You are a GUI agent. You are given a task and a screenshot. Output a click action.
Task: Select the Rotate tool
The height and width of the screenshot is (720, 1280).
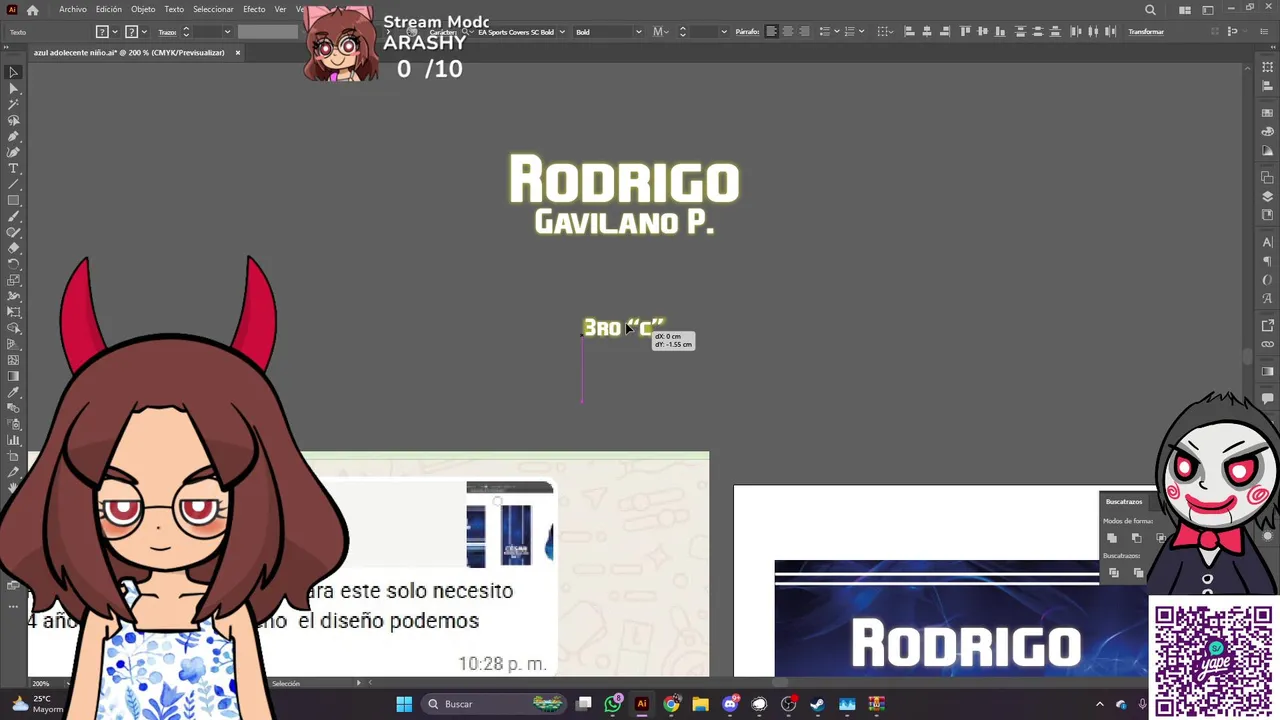click(14, 264)
